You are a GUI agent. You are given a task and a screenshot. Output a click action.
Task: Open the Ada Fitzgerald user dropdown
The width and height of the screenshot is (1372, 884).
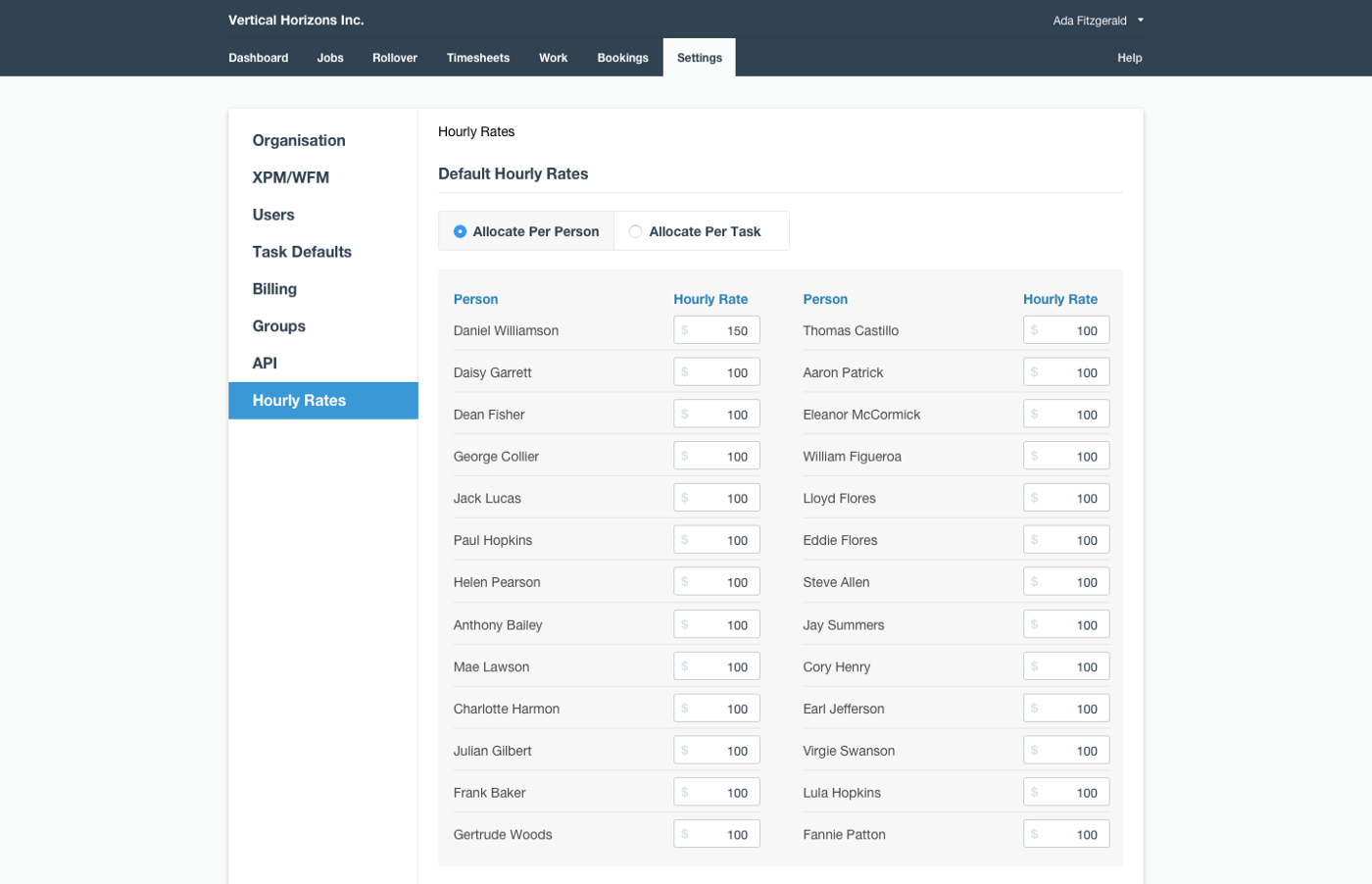(x=1098, y=21)
